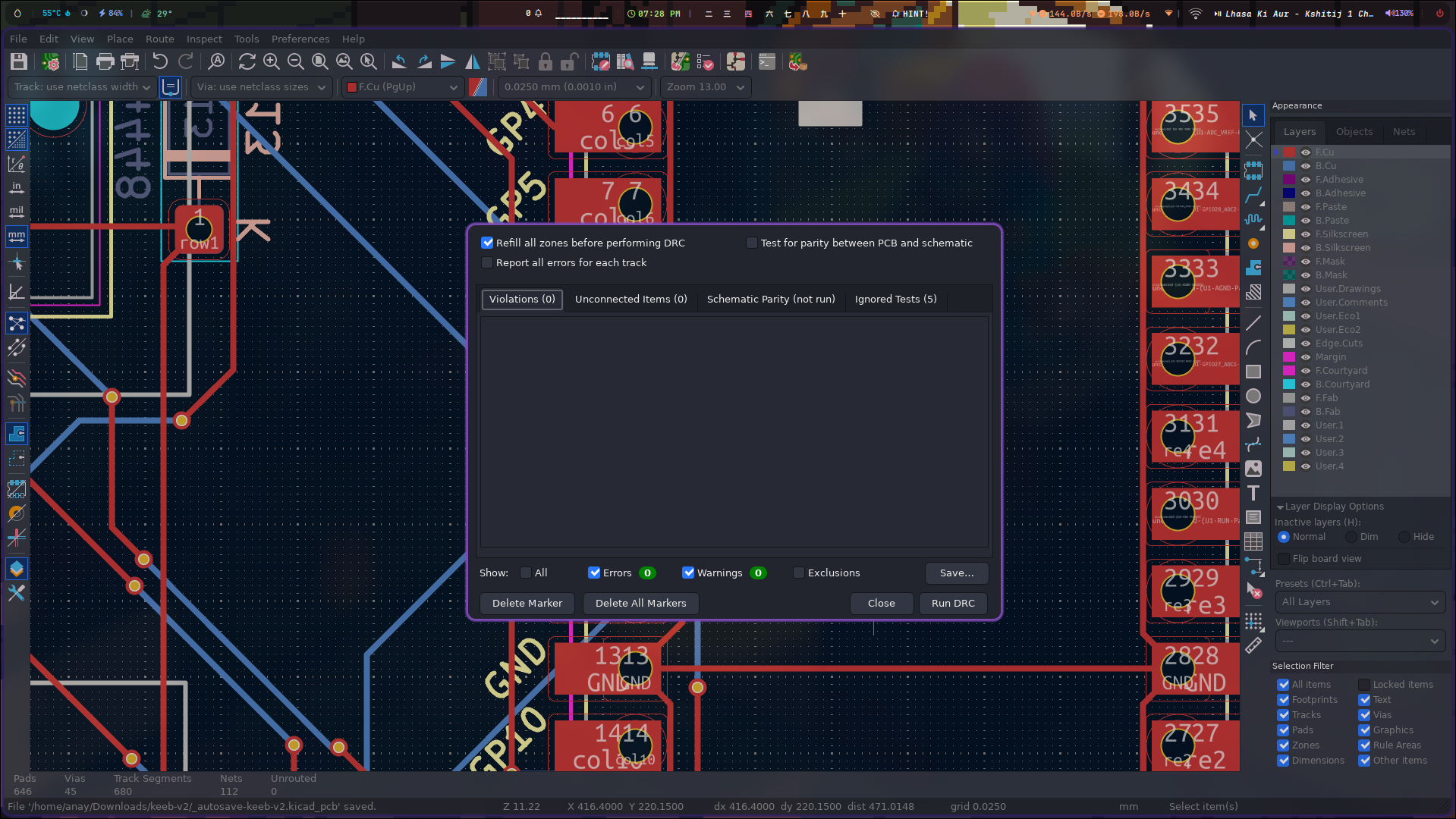Select the Dim inactive layers option

pyautogui.click(x=1351, y=537)
